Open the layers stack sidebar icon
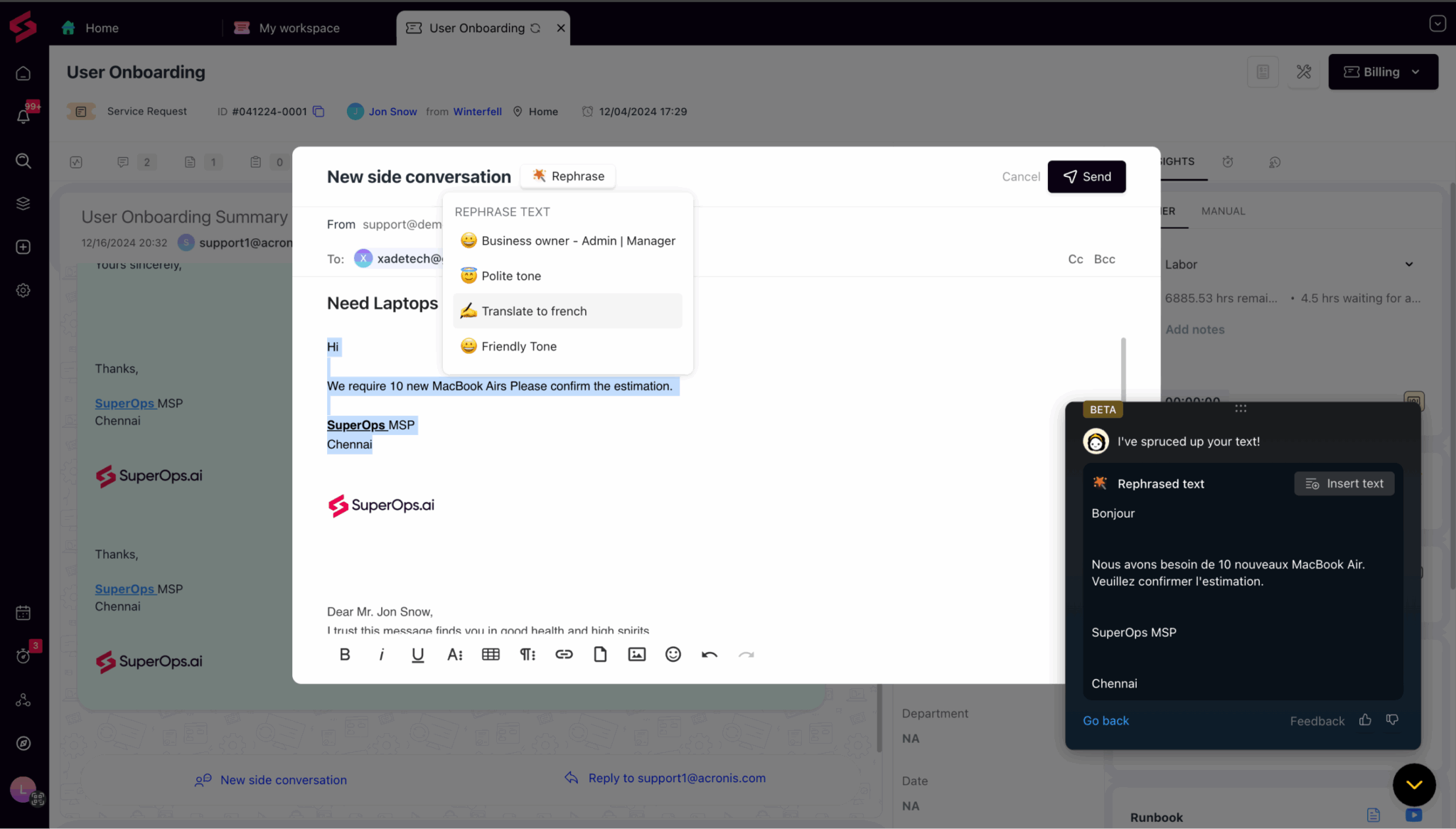 (x=23, y=203)
